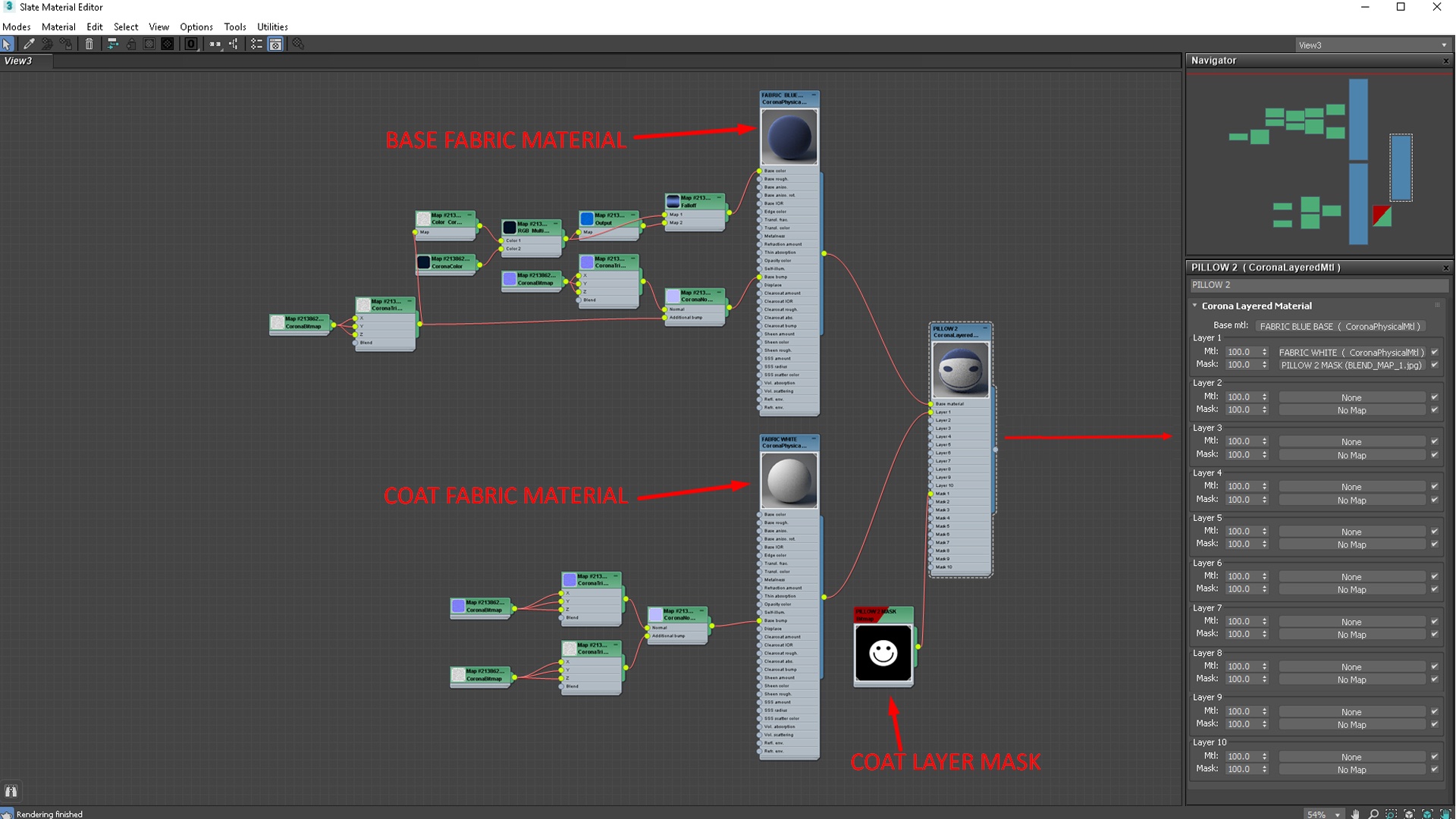Click Layer 3 Mtl amount value field
The width and height of the screenshot is (1456, 819).
[x=1242, y=441]
